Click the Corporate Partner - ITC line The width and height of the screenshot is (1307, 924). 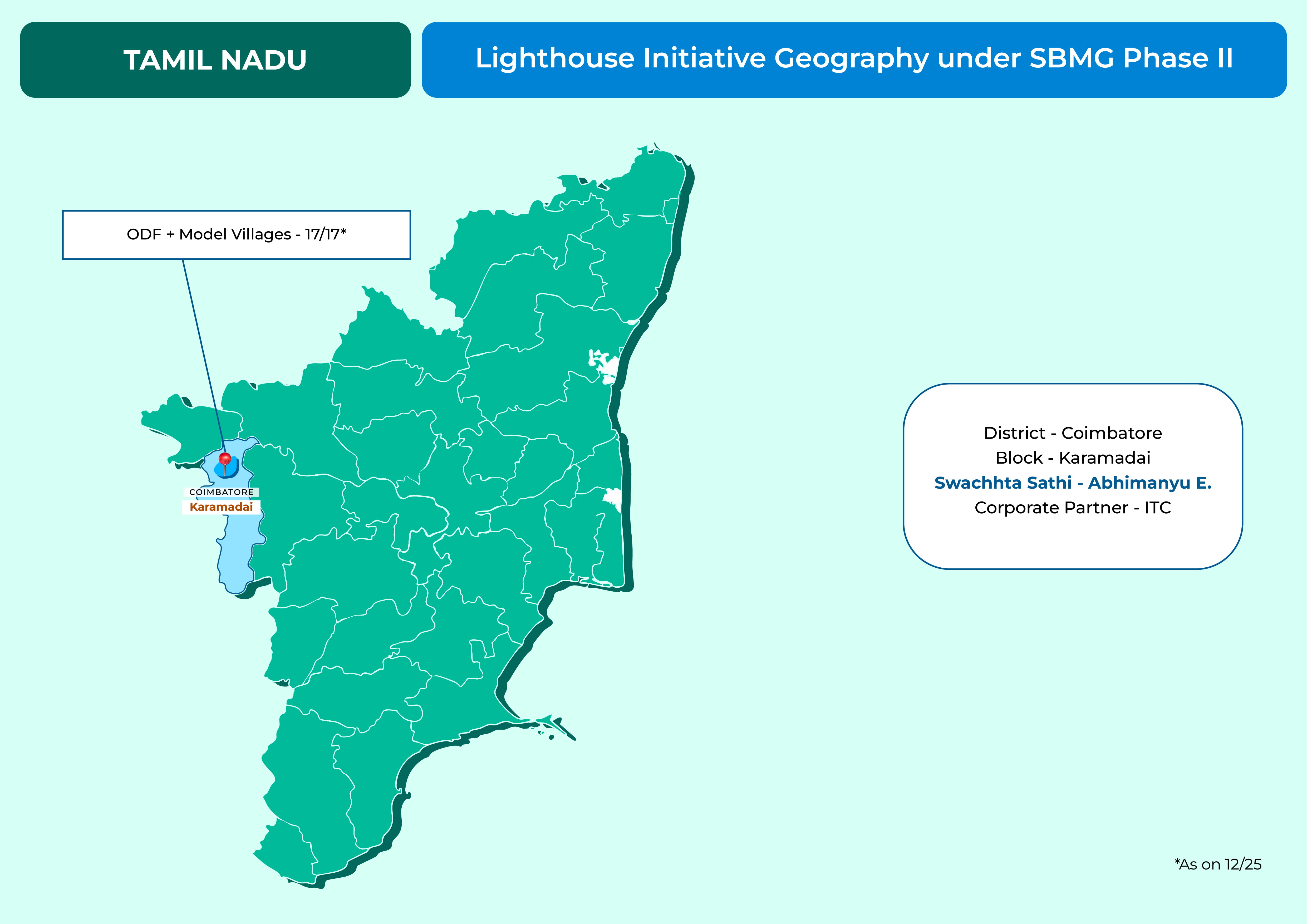click(1073, 508)
